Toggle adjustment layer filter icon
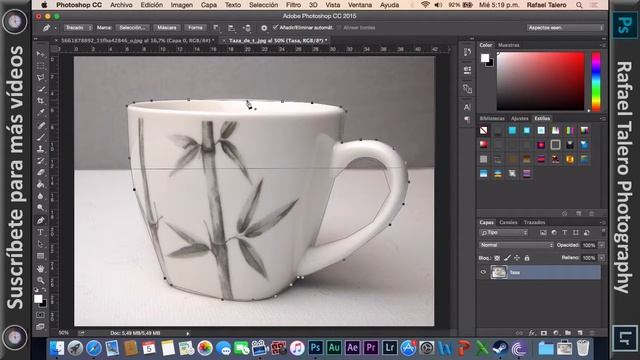The height and width of the screenshot is (360, 640). click(x=554, y=233)
